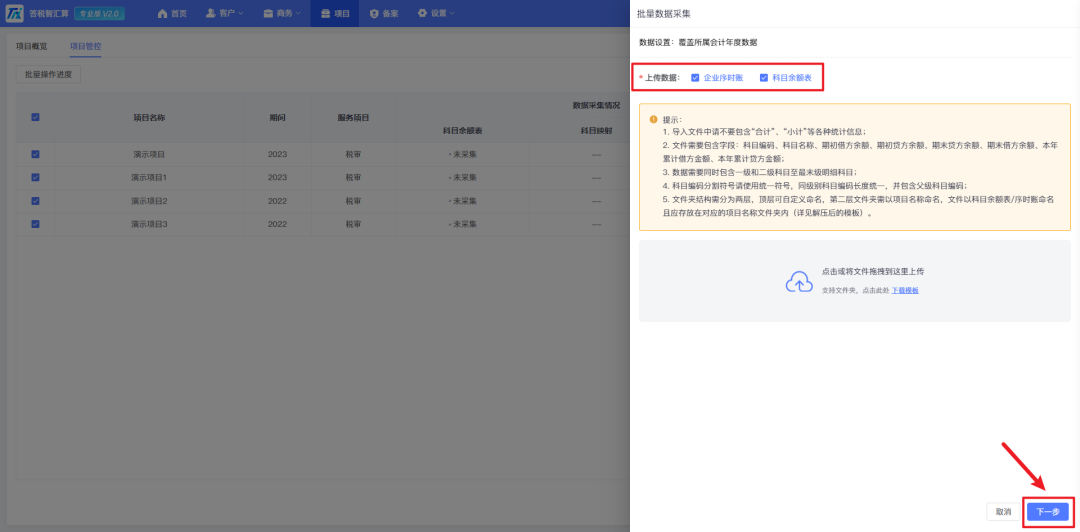1080x532 pixels.
Task: Toggle the select-all checkbox in table header
Action: point(35,117)
